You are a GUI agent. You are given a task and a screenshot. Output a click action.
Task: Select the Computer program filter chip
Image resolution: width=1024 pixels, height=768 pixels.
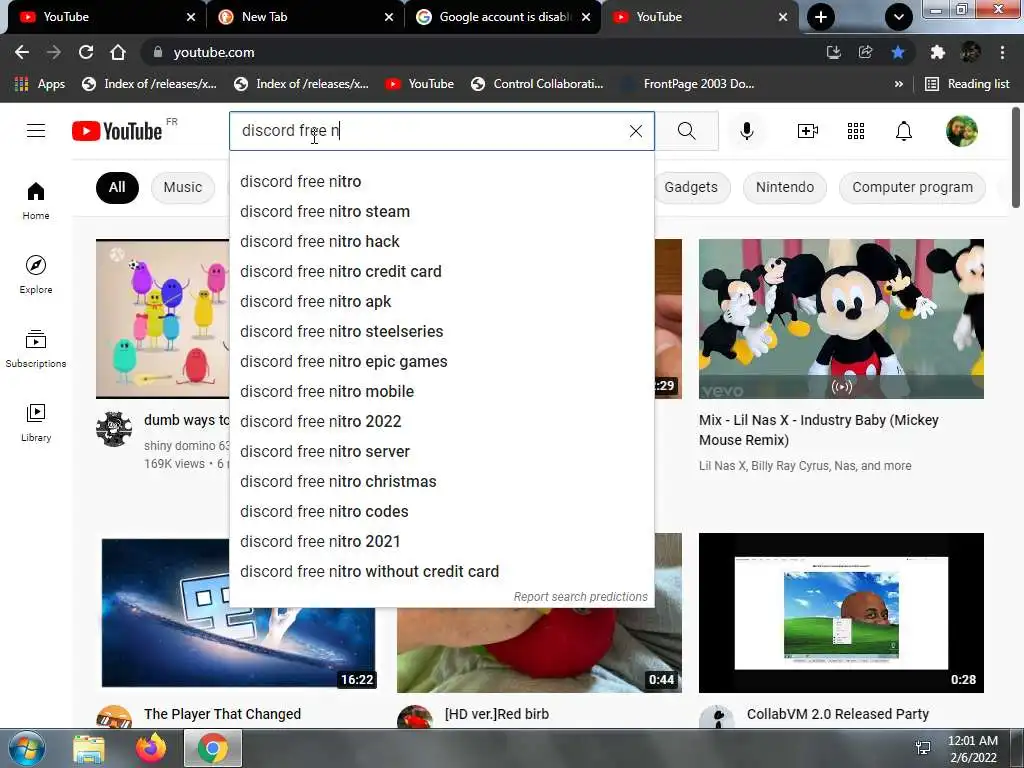click(912, 187)
